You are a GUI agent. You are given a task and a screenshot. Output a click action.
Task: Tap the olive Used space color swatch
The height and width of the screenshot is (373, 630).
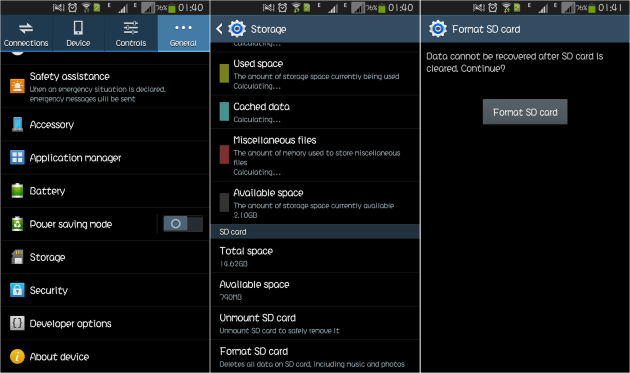(x=224, y=73)
